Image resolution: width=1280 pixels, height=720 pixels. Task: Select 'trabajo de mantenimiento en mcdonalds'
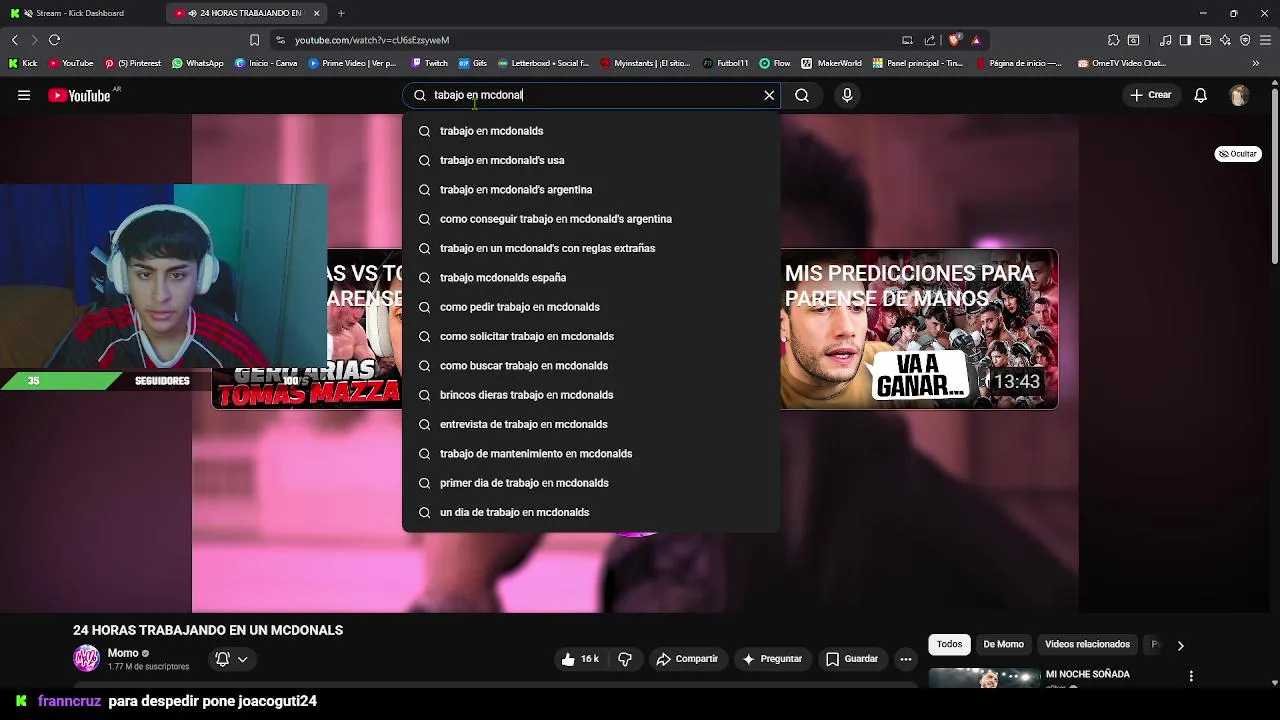[x=591, y=453]
